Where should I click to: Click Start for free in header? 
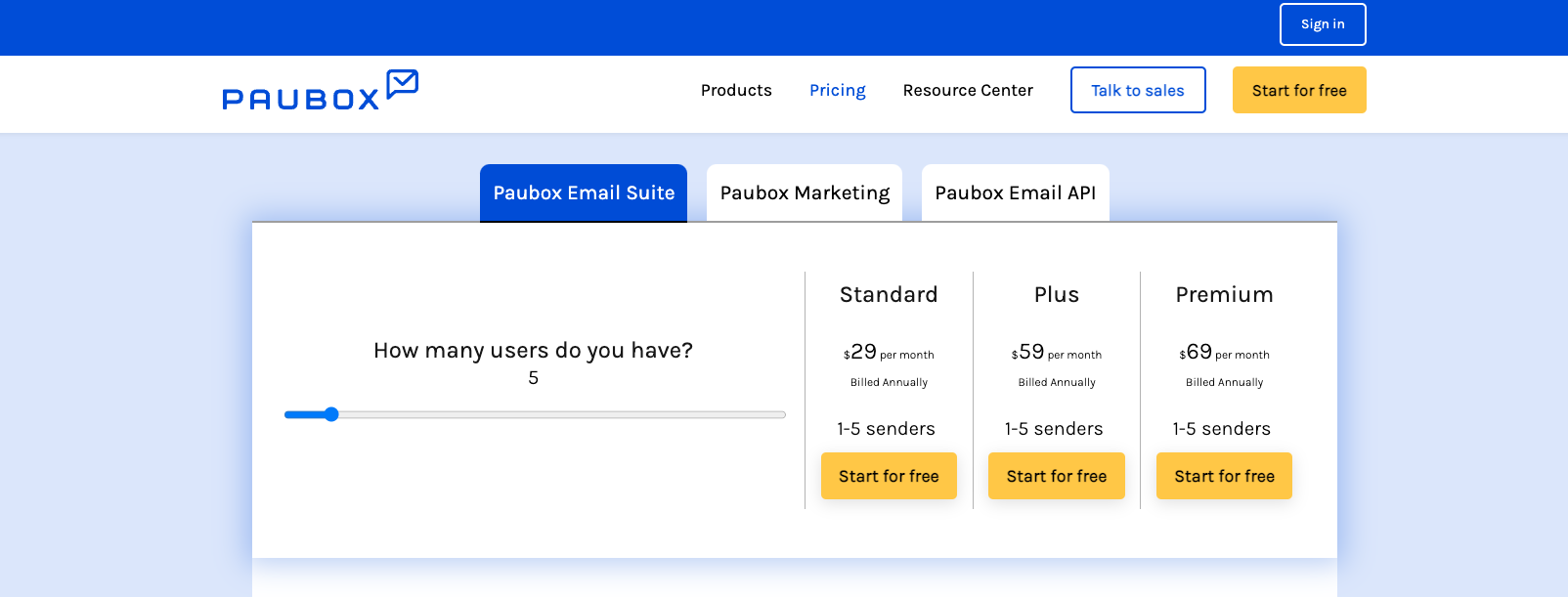1299,90
